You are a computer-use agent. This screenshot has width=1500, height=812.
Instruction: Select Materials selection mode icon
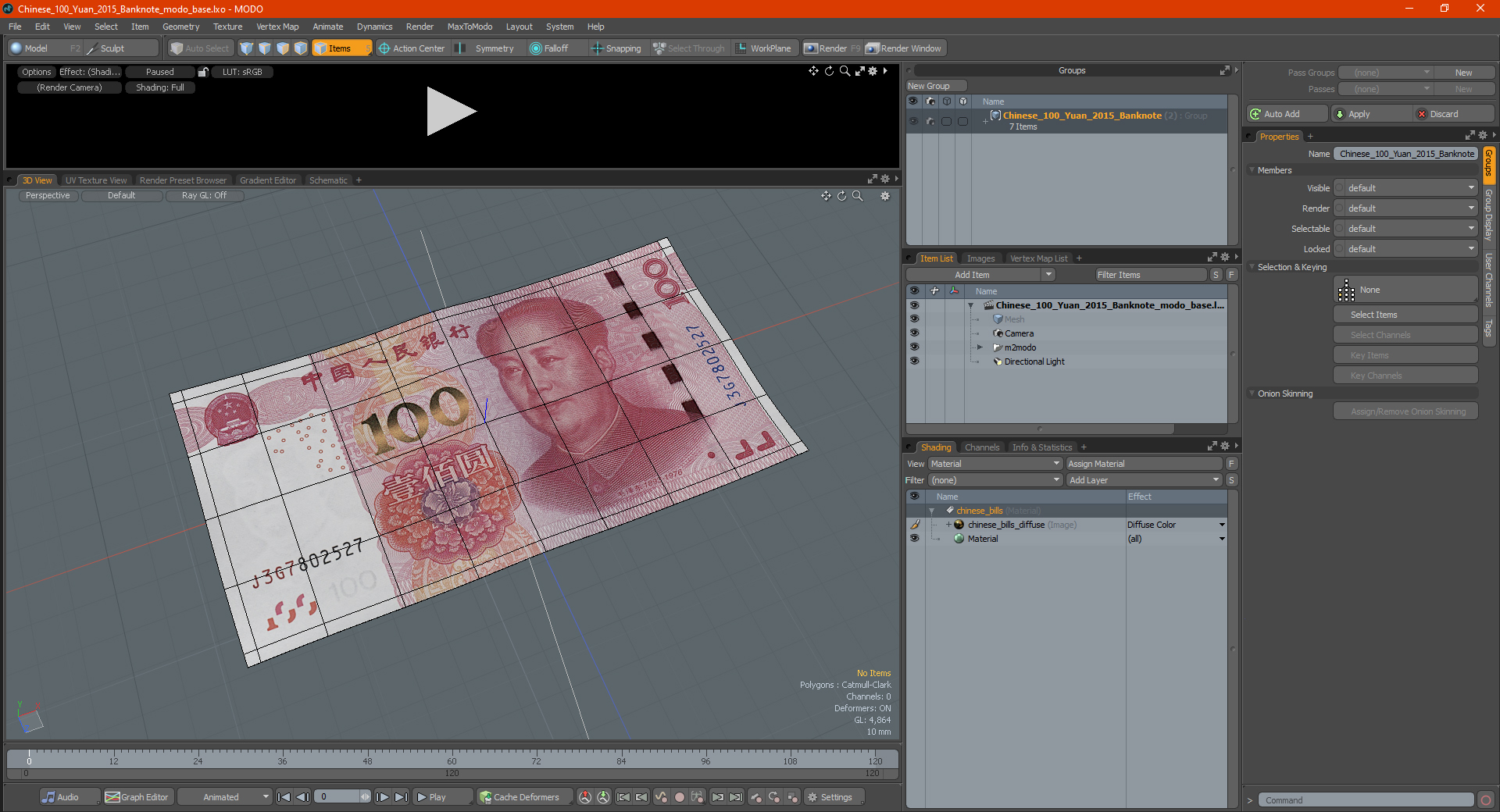301,48
